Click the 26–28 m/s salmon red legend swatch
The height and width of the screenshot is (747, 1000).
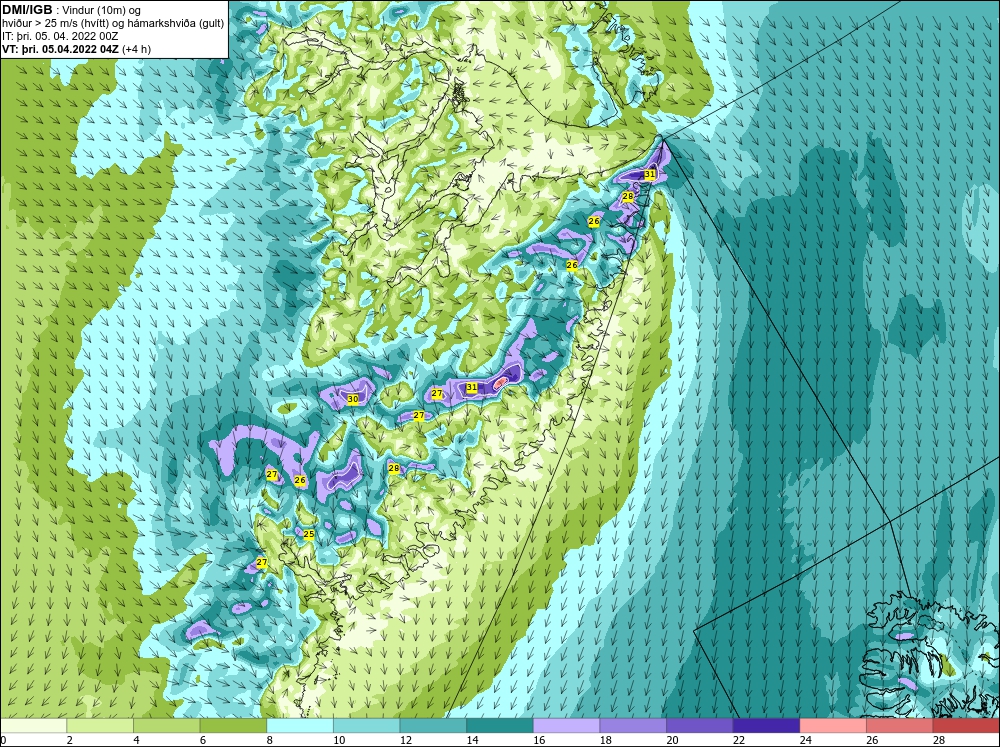[x=900, y=726]
